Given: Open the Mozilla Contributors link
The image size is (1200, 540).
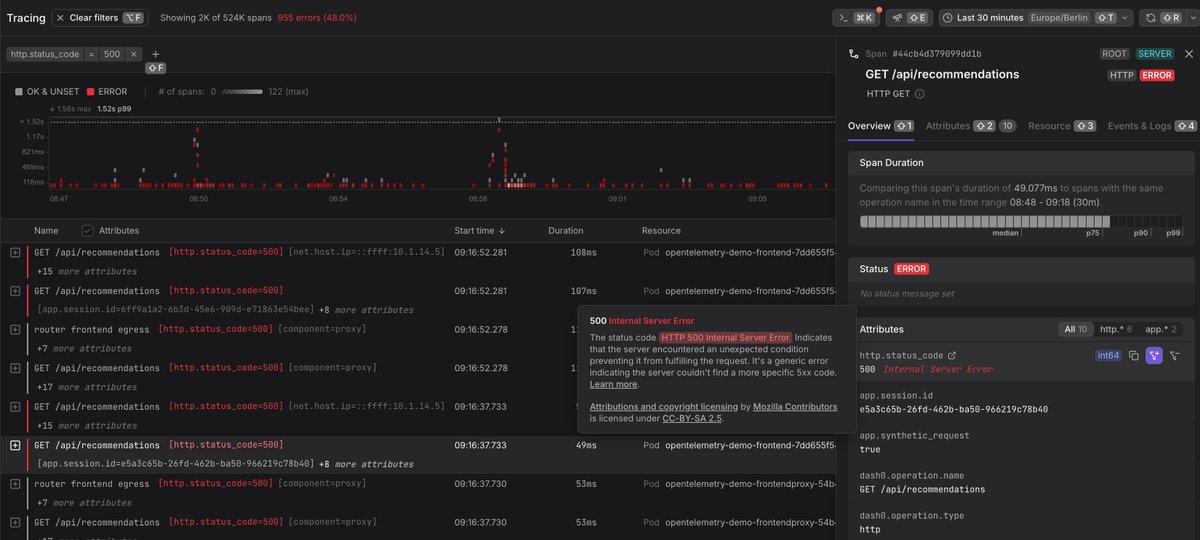Looking at the screenshot, I should pos(794,407).
